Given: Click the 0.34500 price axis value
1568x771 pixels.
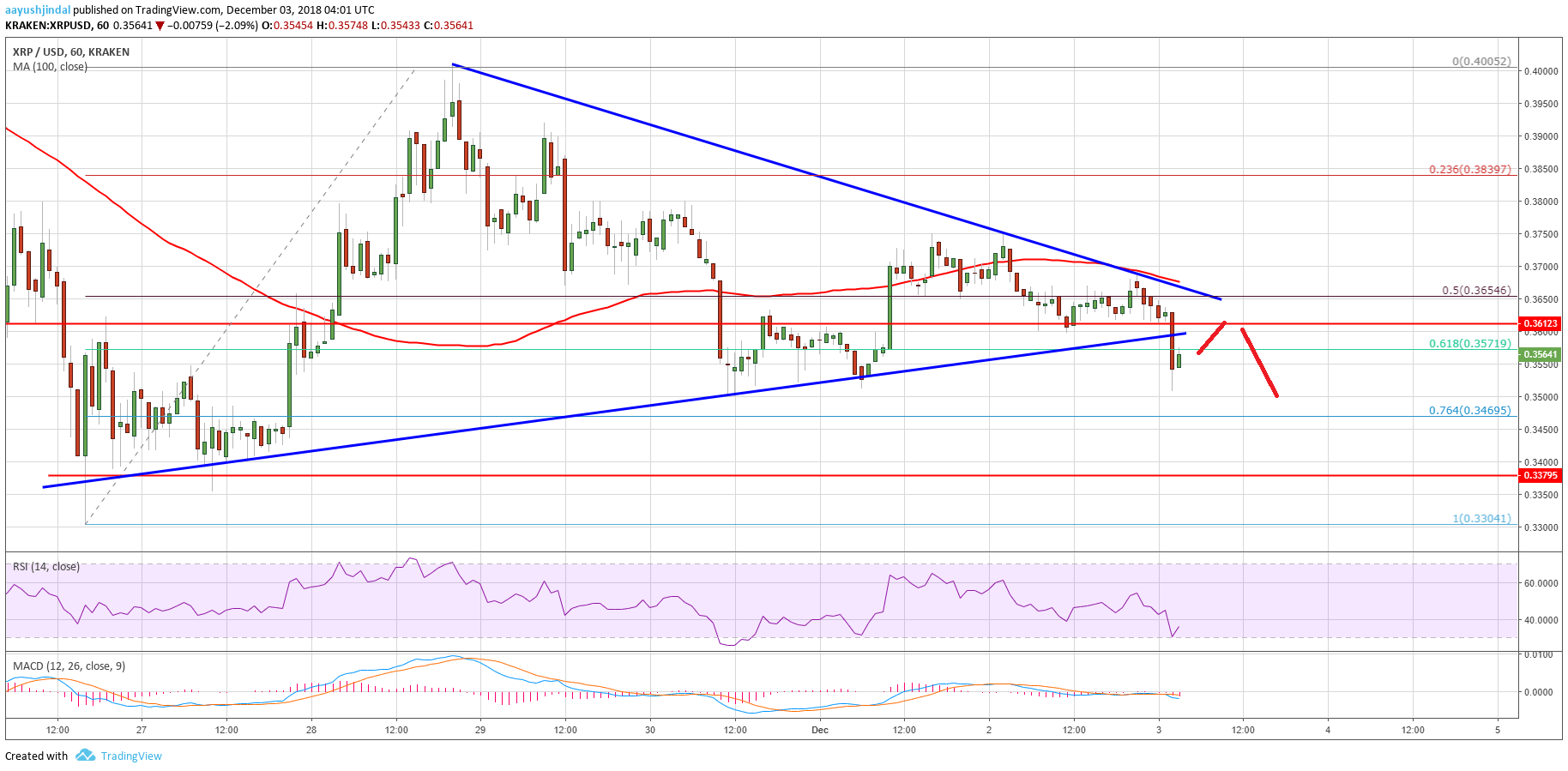Looking at the screenshot, I should coord(1540,430).
